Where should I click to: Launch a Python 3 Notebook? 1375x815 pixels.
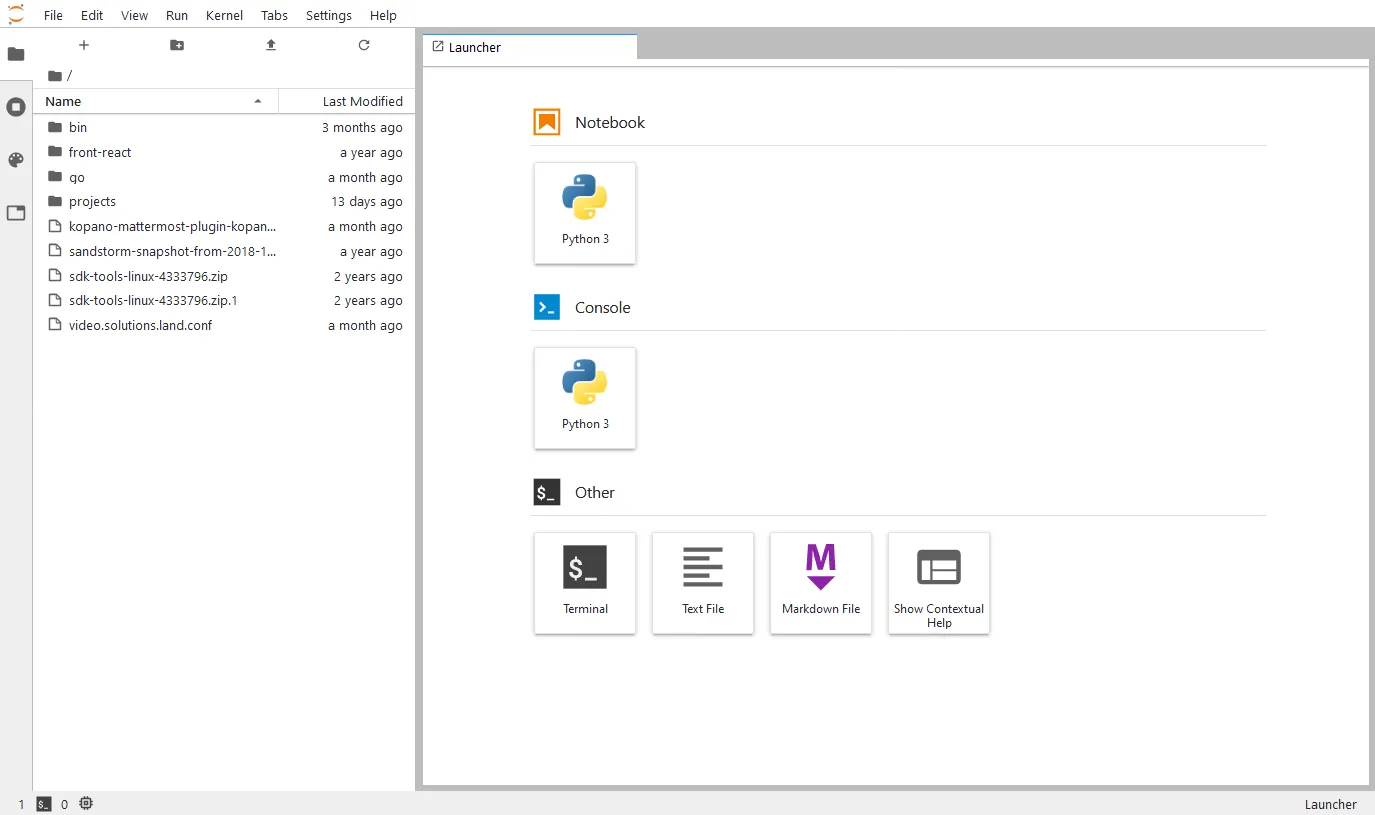tap(585, 213)
